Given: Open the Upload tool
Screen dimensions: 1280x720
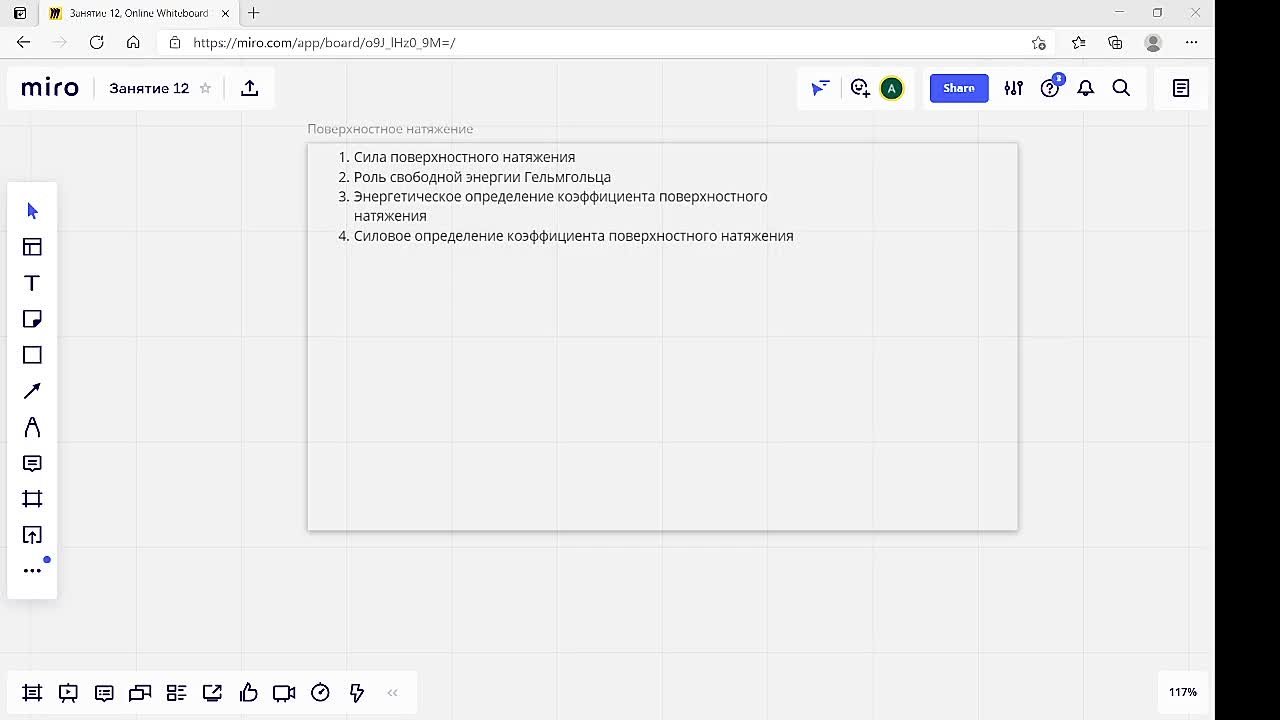Looking at the screenshot, I should (x=32, y=535).
